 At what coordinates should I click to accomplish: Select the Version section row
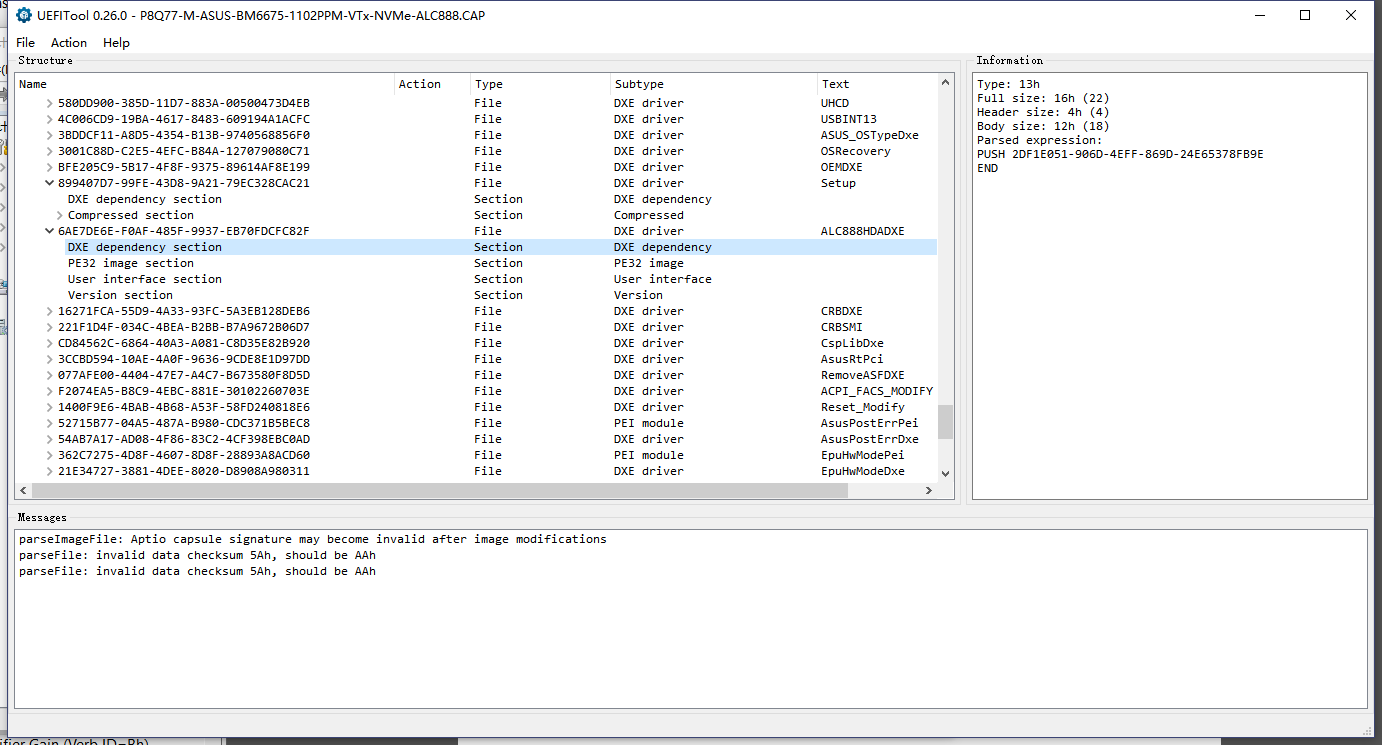(476, 295)
